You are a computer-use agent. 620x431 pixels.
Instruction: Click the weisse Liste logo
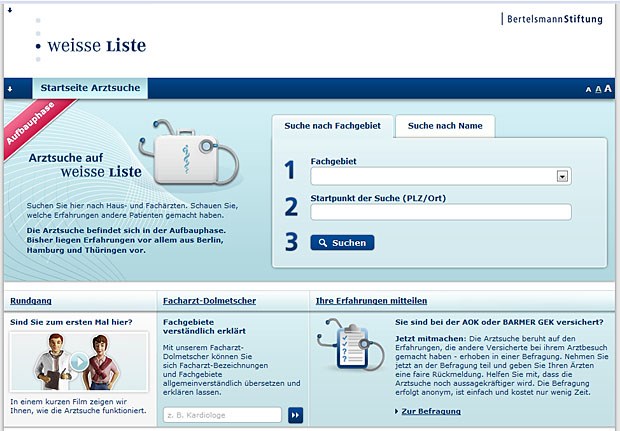(x=91, y=40)
